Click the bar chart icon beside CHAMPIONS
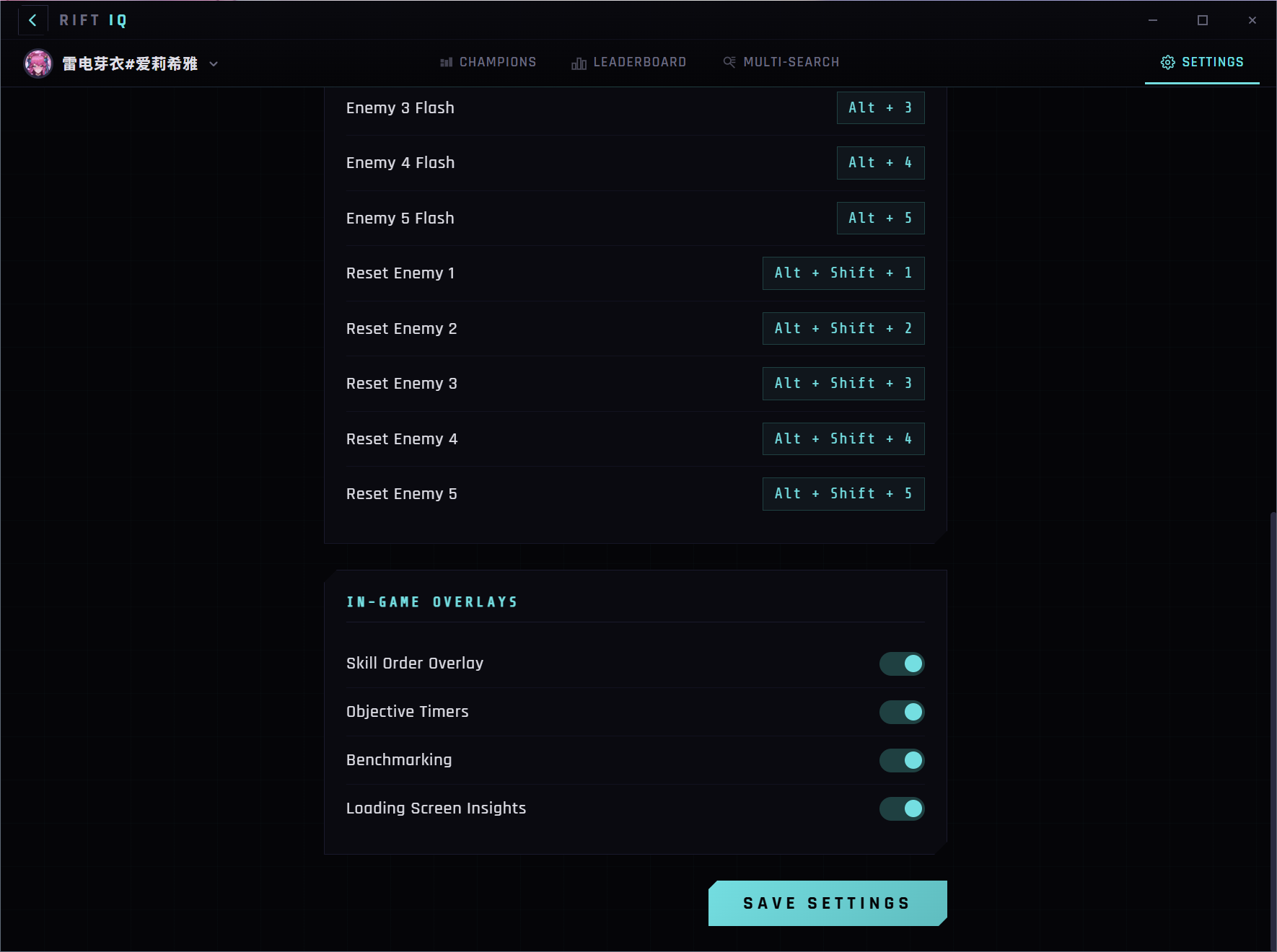The image size is (1277, 952). pos(447,62)
